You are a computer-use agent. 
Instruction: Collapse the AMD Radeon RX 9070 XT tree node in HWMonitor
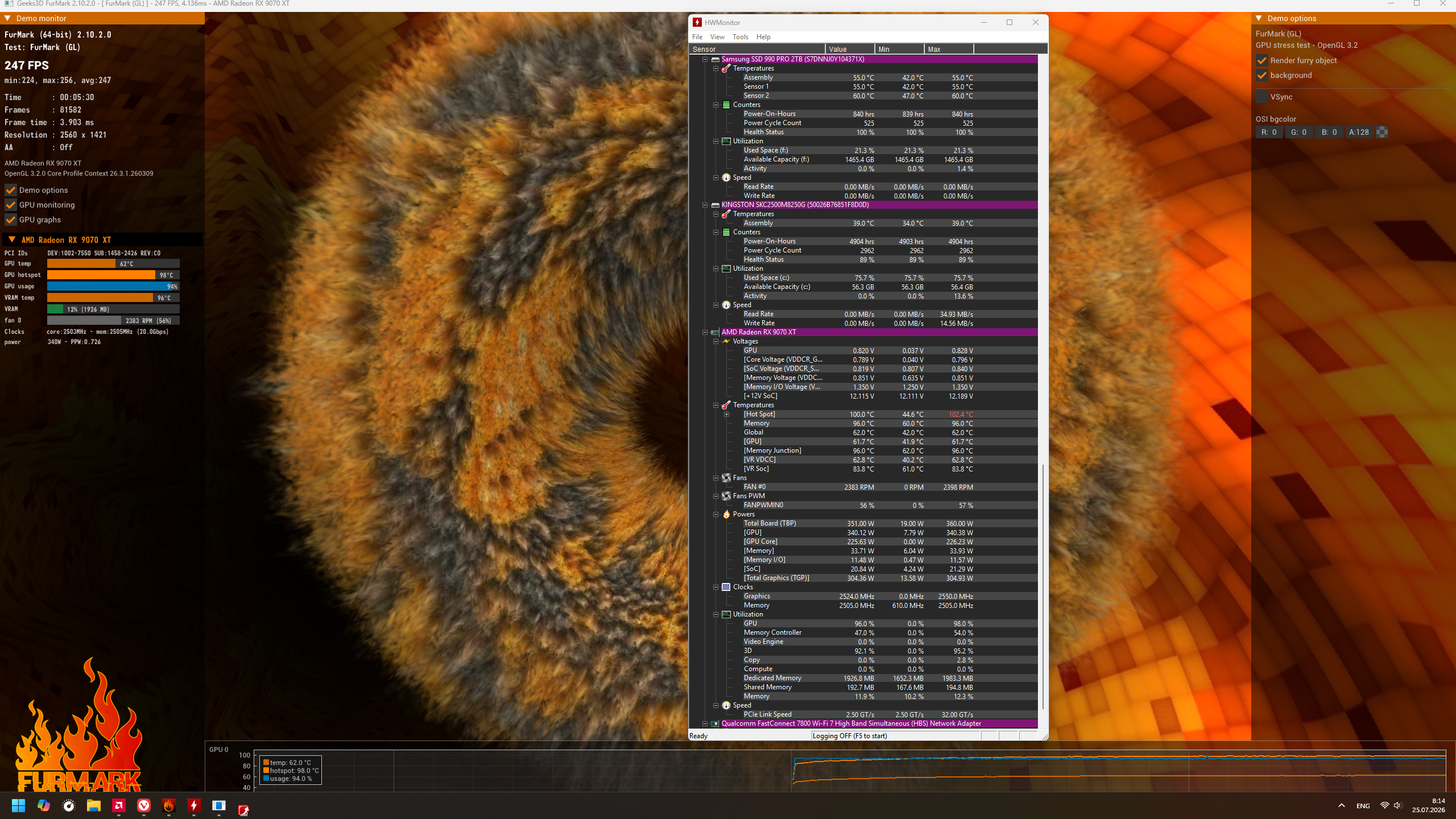pyautogui.click(x=705, y=332)
